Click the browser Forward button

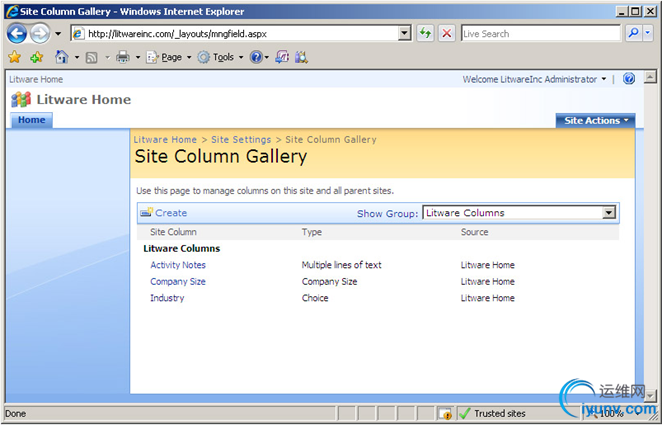(40, 33)
